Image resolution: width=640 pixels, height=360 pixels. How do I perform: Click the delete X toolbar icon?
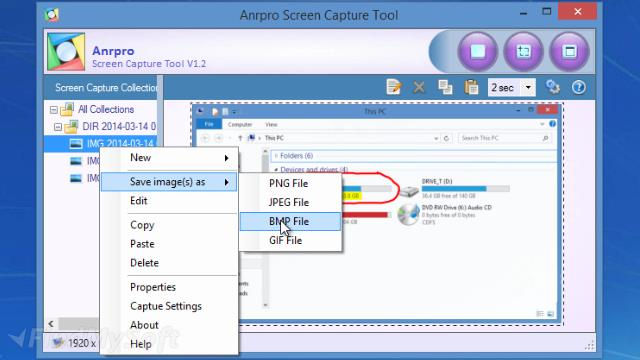[x=419, y=87]
